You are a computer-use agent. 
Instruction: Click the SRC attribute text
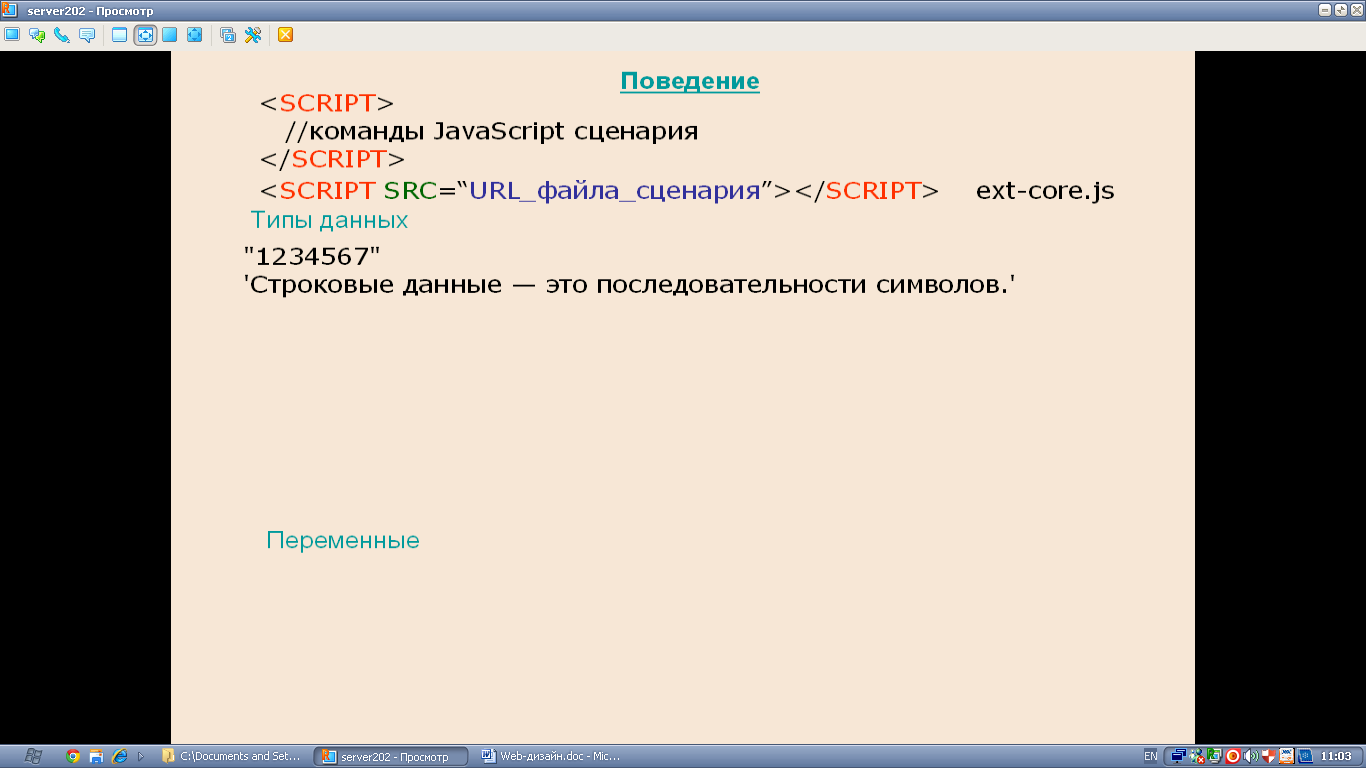tap(411, 191)
